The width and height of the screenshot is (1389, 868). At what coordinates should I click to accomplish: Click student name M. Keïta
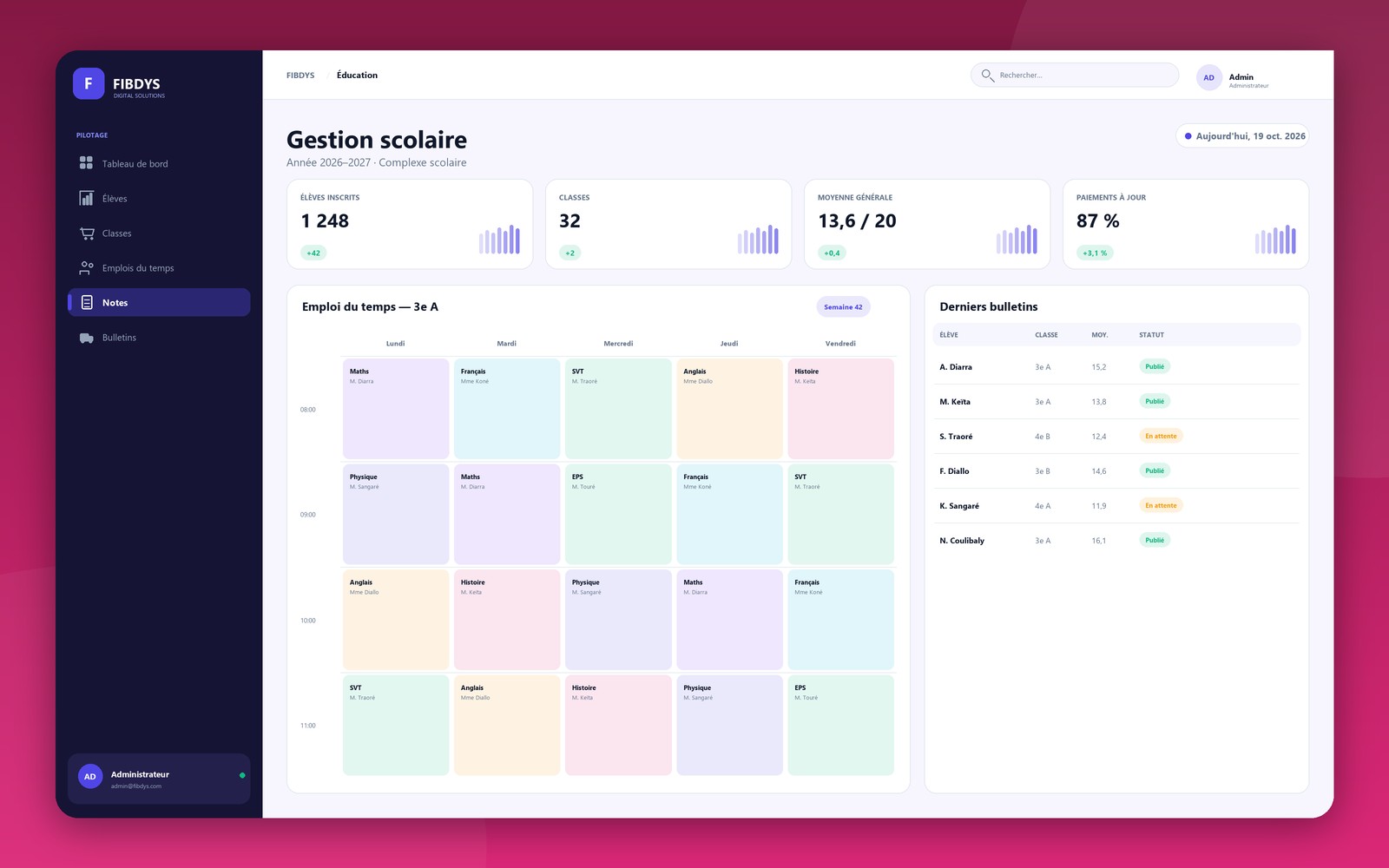(x=955, y=402)
